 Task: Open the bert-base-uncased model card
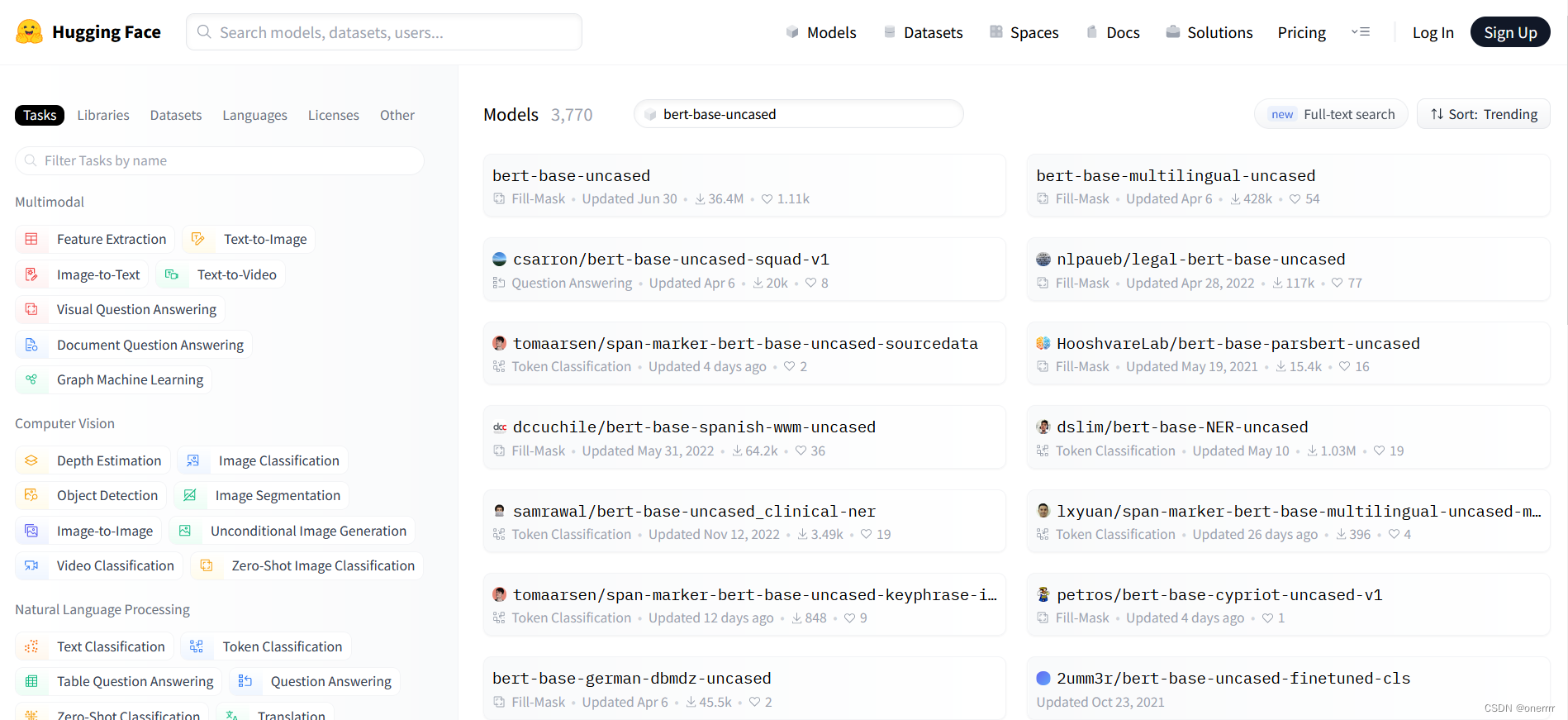(x=744, y=186)
